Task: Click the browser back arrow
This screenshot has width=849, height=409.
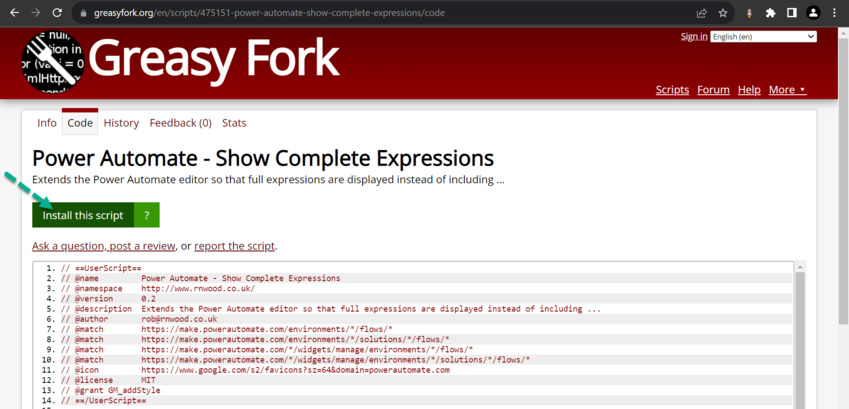Action: pyautogui.click(x=15, y=12)
